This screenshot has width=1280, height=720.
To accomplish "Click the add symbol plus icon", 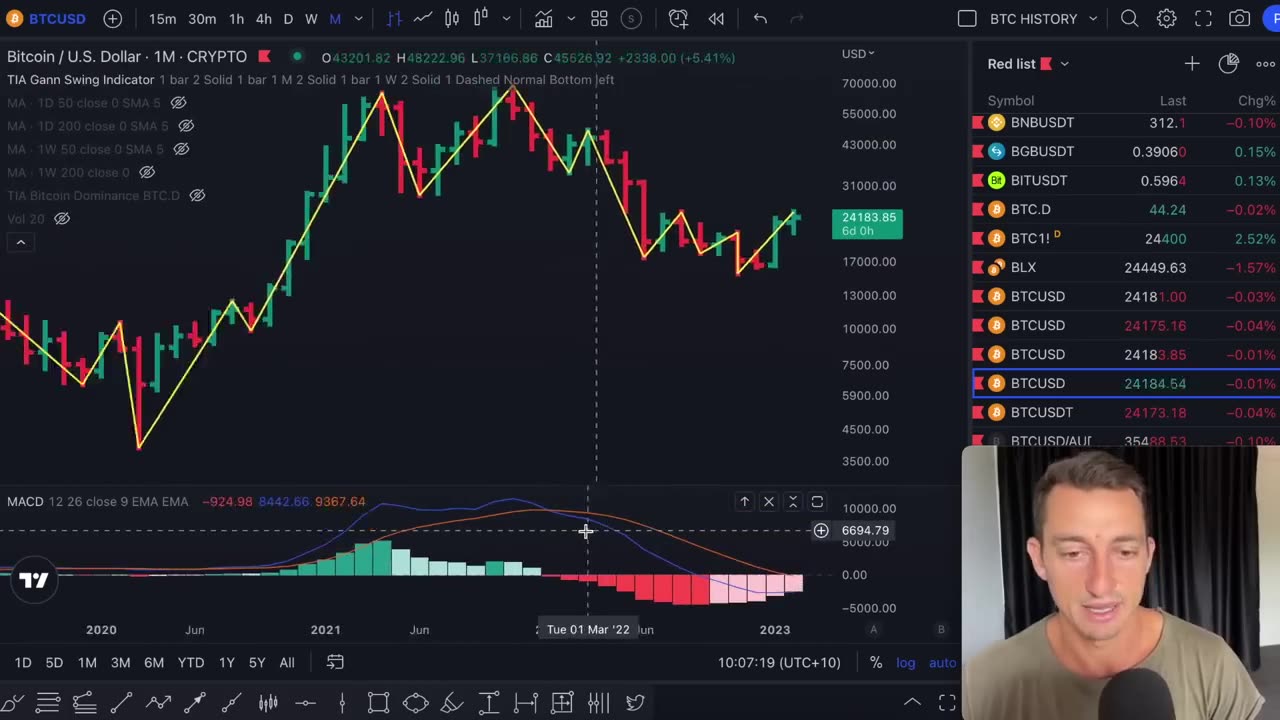I will 113,18.
